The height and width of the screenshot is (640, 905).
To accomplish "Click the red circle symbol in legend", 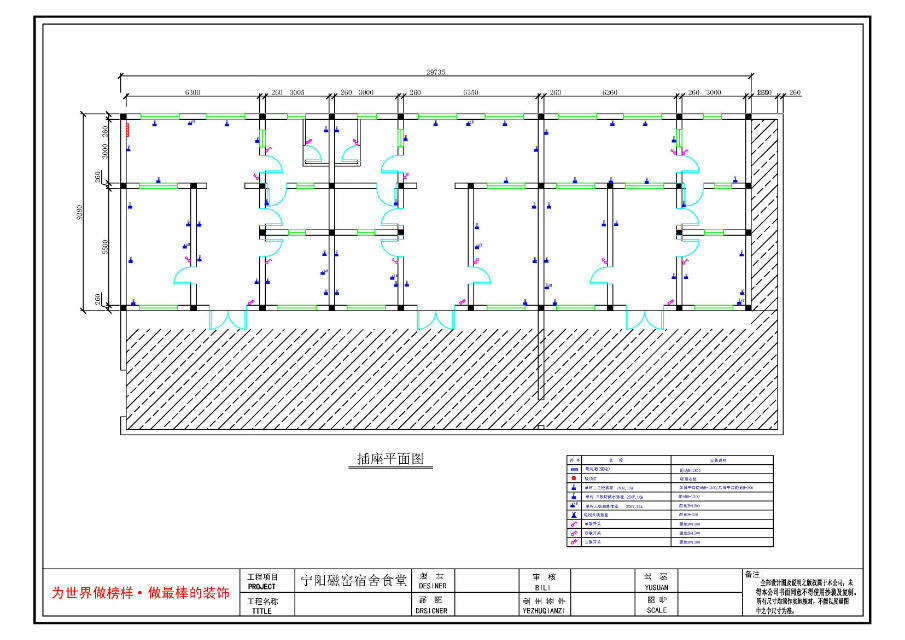I will 573,478.
